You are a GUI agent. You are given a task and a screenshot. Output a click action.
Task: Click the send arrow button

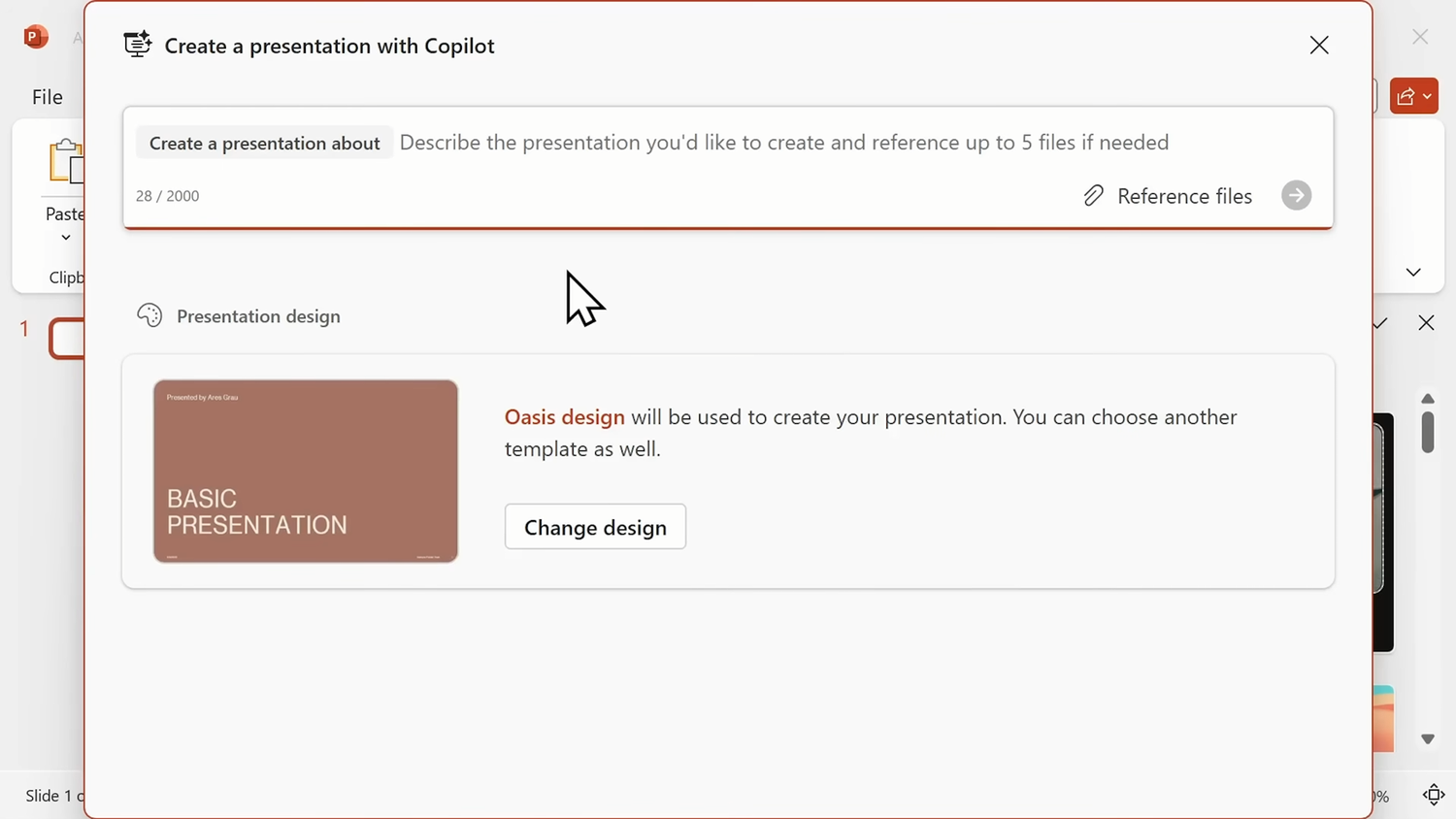click(x=1296, y=196)
